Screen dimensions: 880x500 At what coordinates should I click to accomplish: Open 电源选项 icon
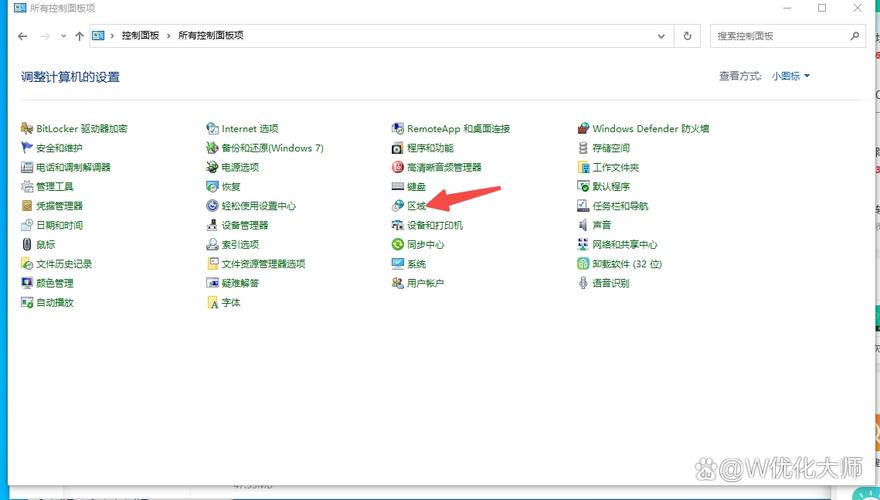[212, 167]
